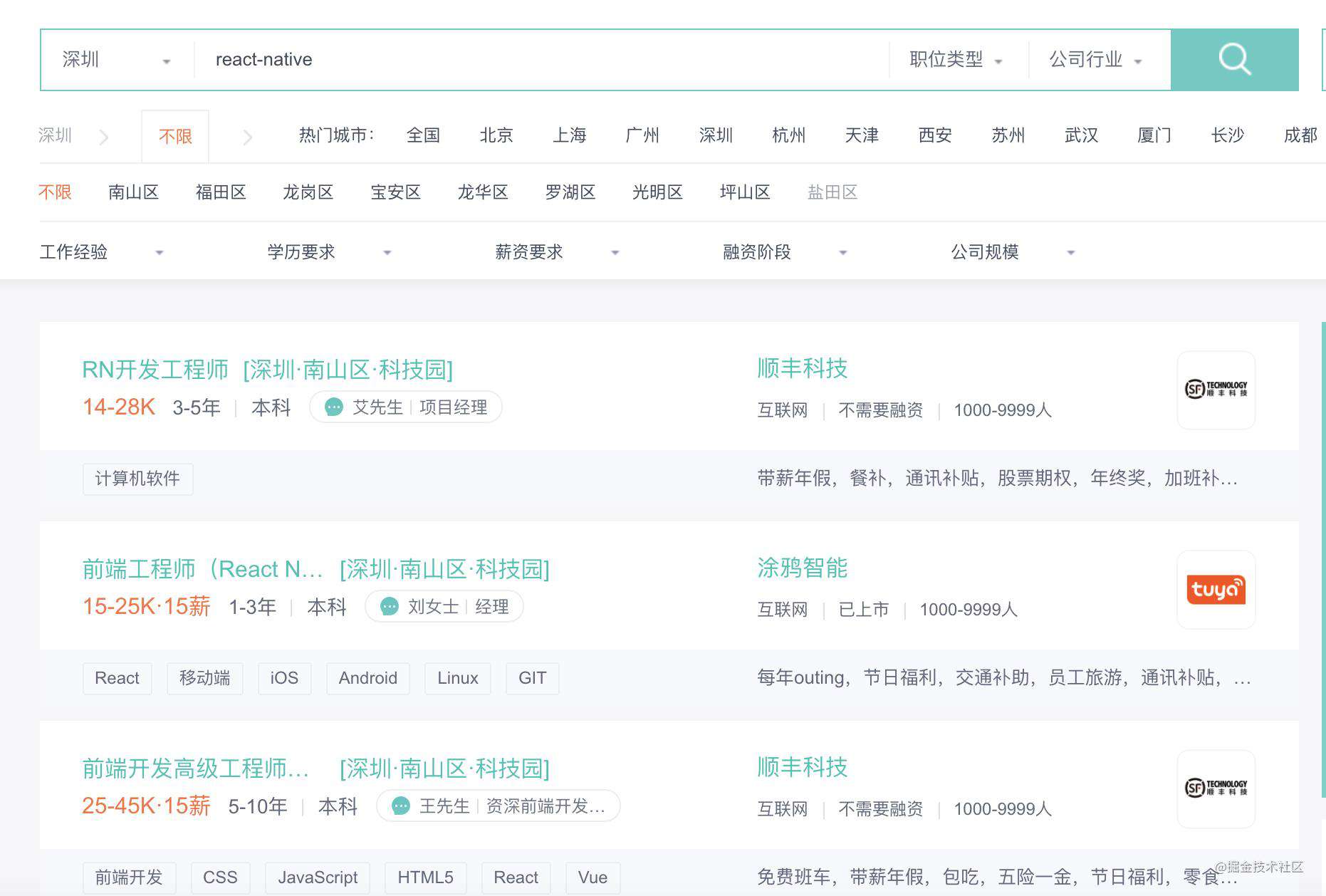Open 顺丰科技 company link in third listing

pyautogui.click(x=802, y=767)
